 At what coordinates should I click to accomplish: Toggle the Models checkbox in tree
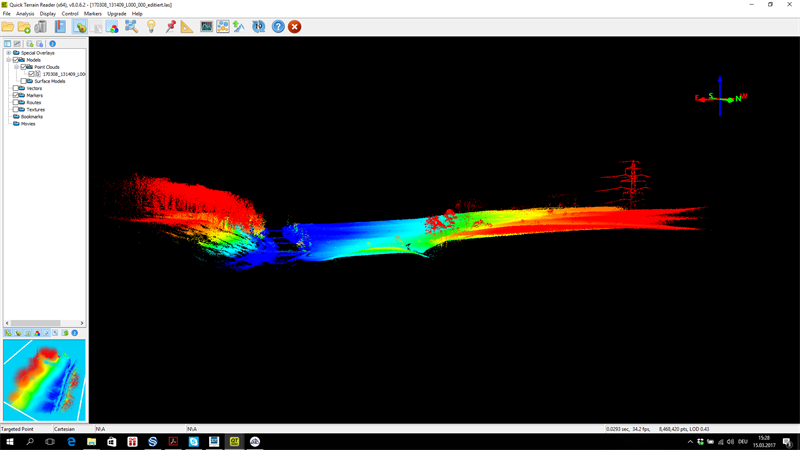coord(16,60)
